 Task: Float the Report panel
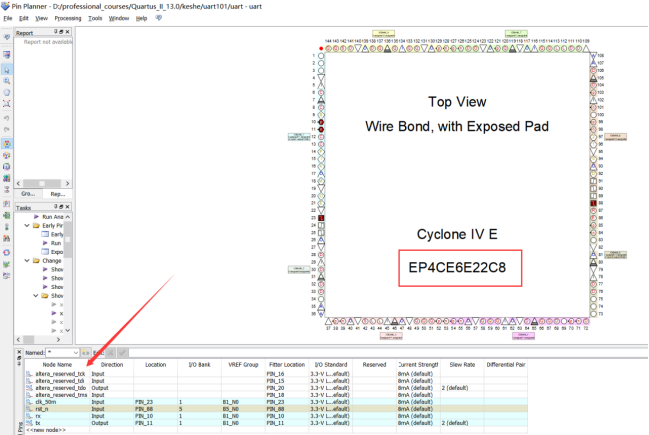(x=61, y=32)
